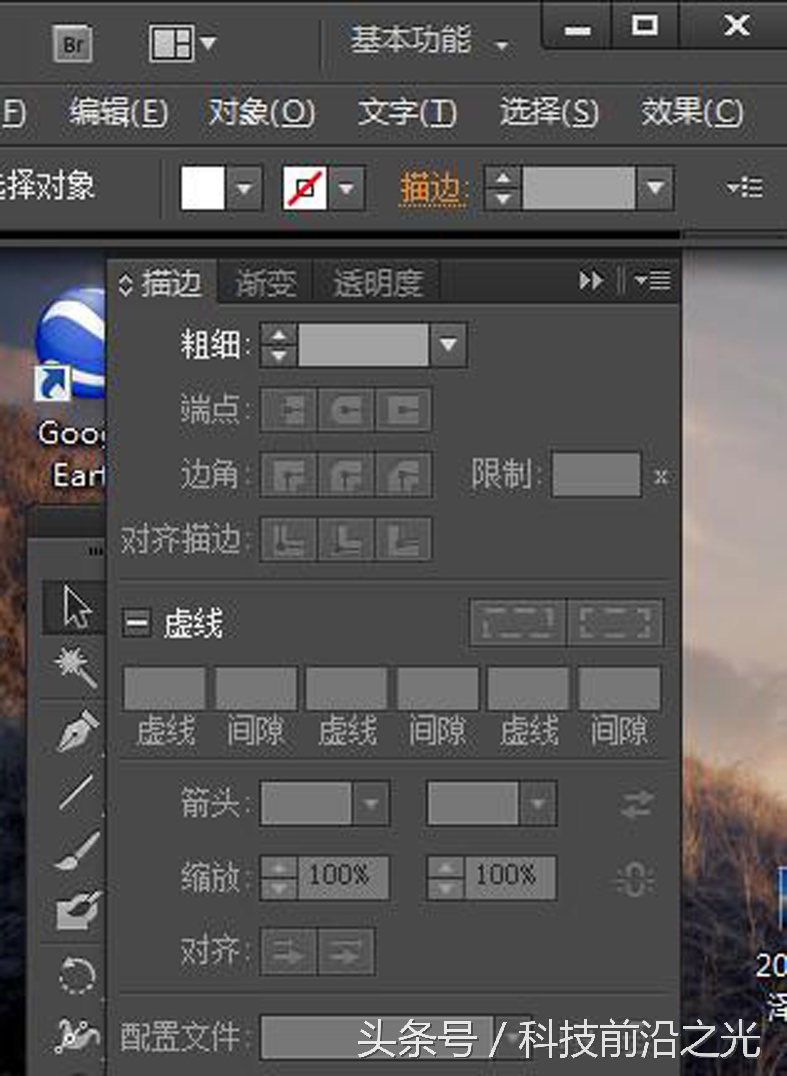Viewport: 787px width, 1076px height.
Task: Open the 编辑(E) menu
Action: 118,111
